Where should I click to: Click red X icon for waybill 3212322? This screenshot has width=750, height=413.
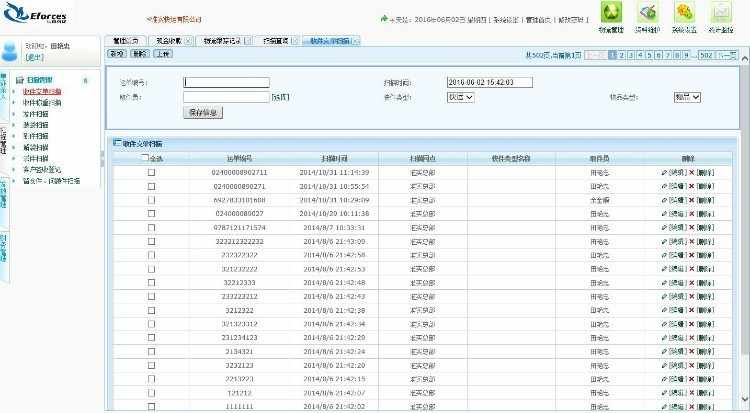click(691, 310)
